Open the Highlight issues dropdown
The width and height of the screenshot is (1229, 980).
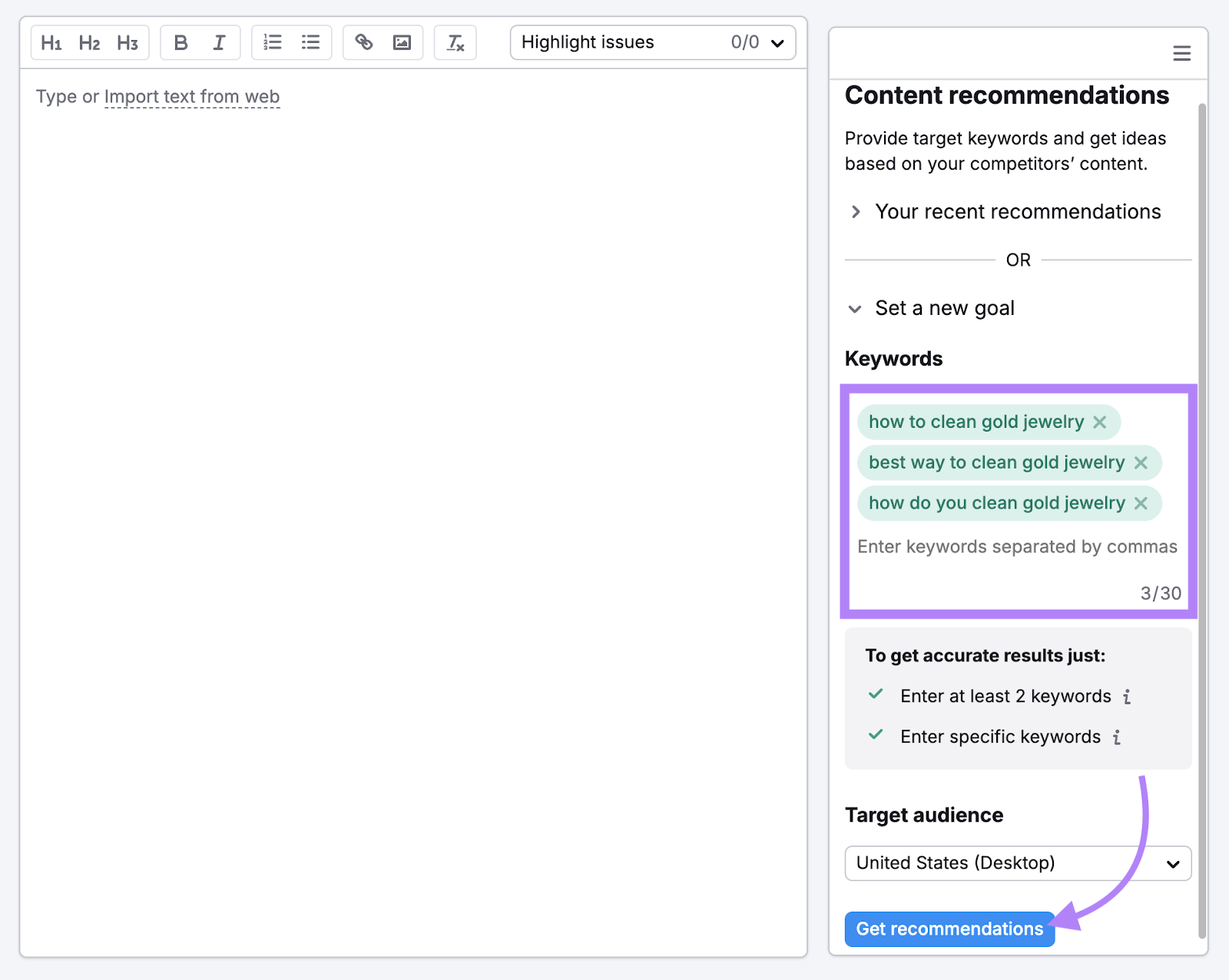pos(777,42)
